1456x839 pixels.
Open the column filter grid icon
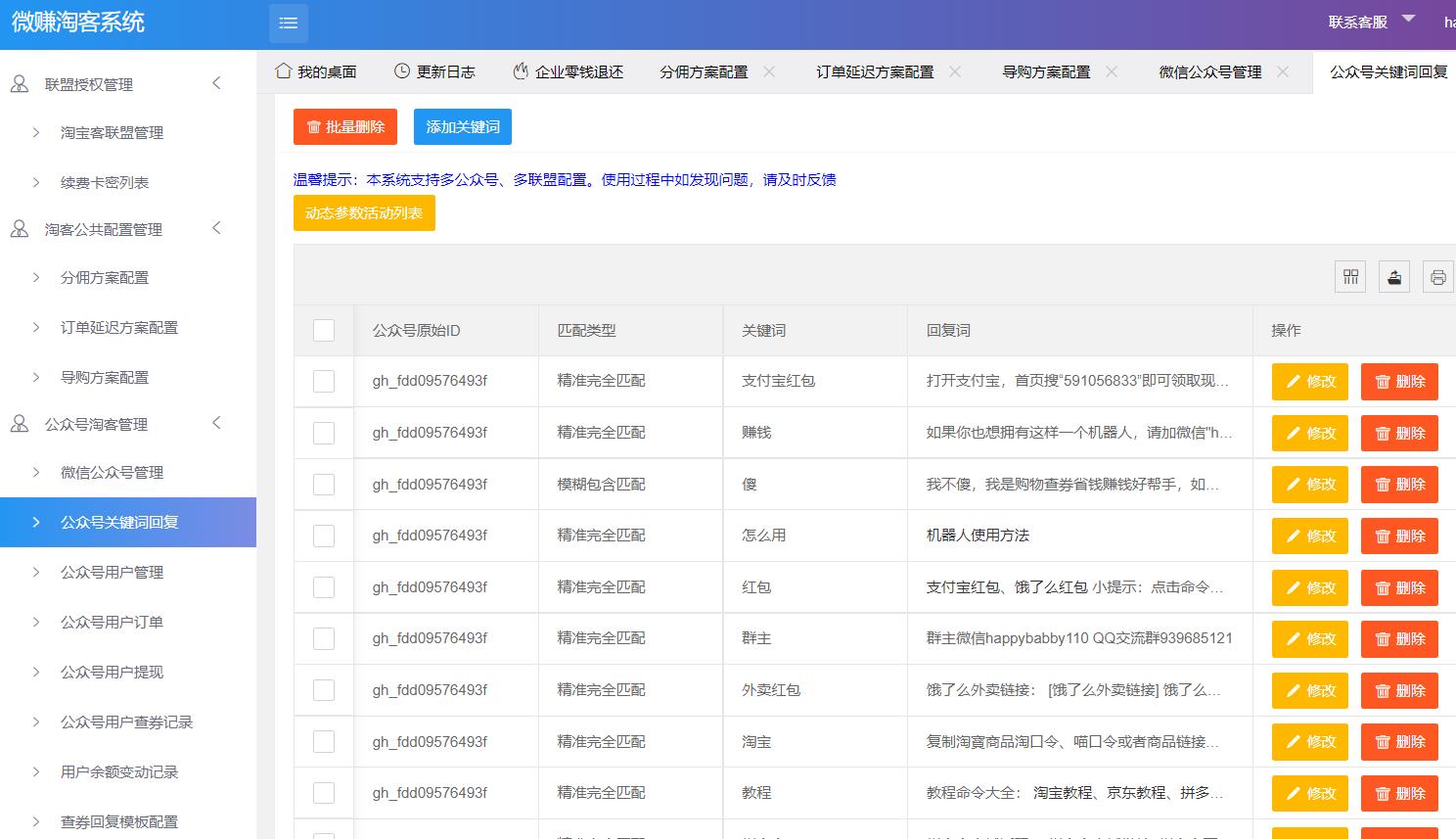[x=1350, y=277]
